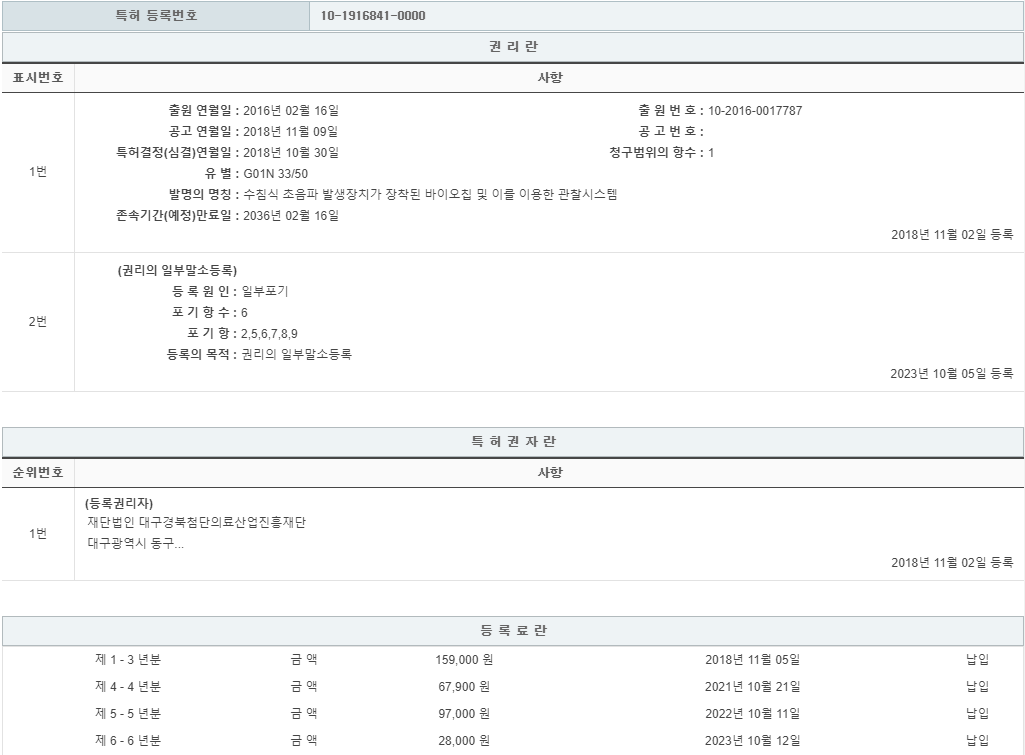Click the application number 10-2016-0017787

tap(754, 111)
